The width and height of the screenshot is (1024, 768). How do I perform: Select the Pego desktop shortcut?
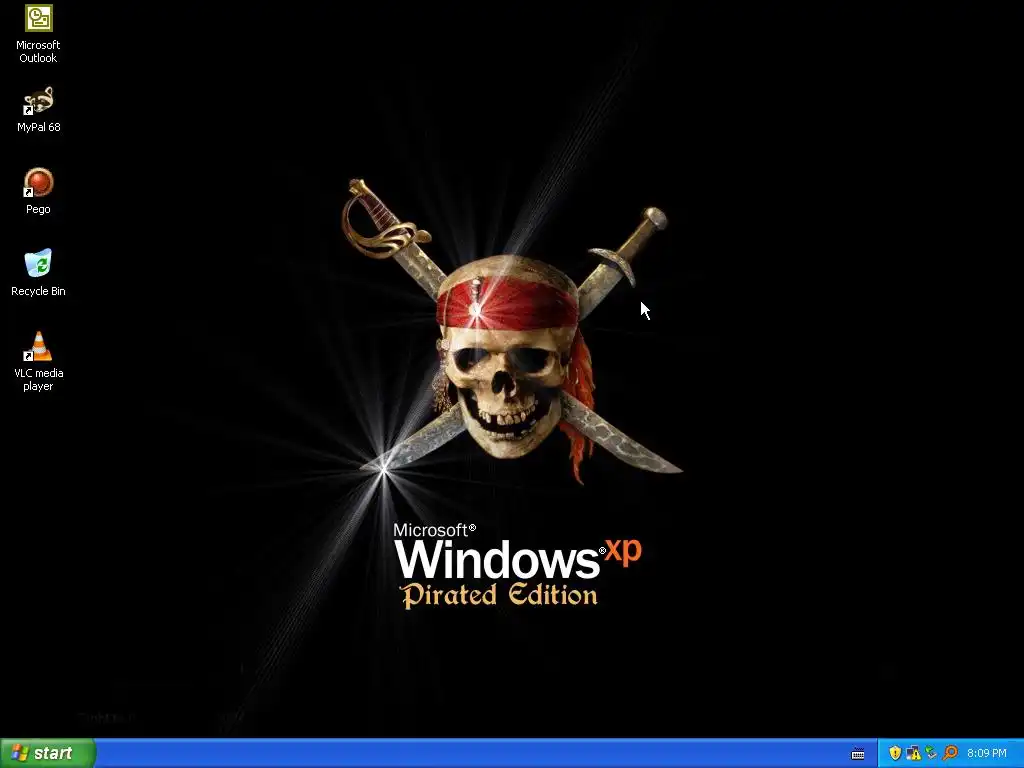[x=38, y=191]
